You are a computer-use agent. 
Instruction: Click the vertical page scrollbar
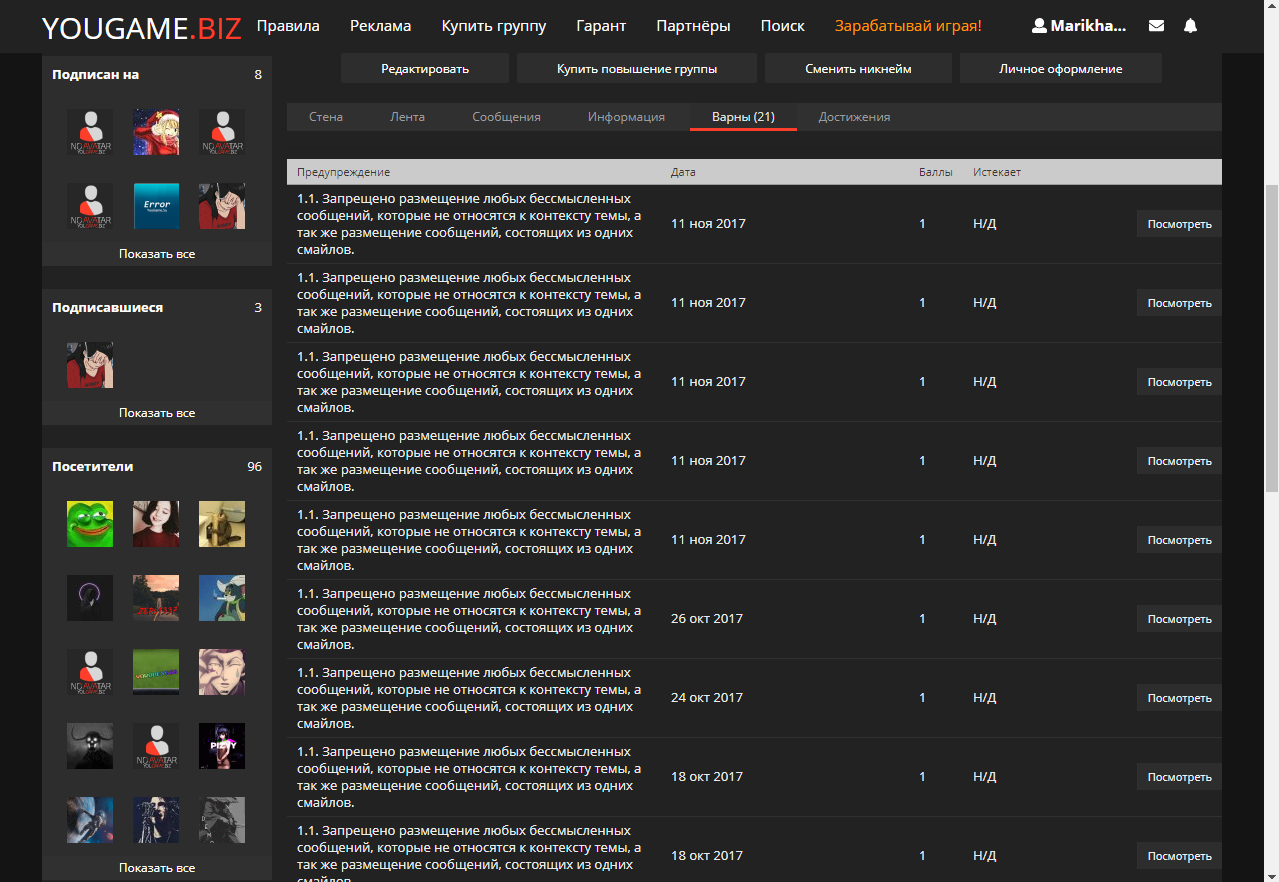(x=1271, y=340)
